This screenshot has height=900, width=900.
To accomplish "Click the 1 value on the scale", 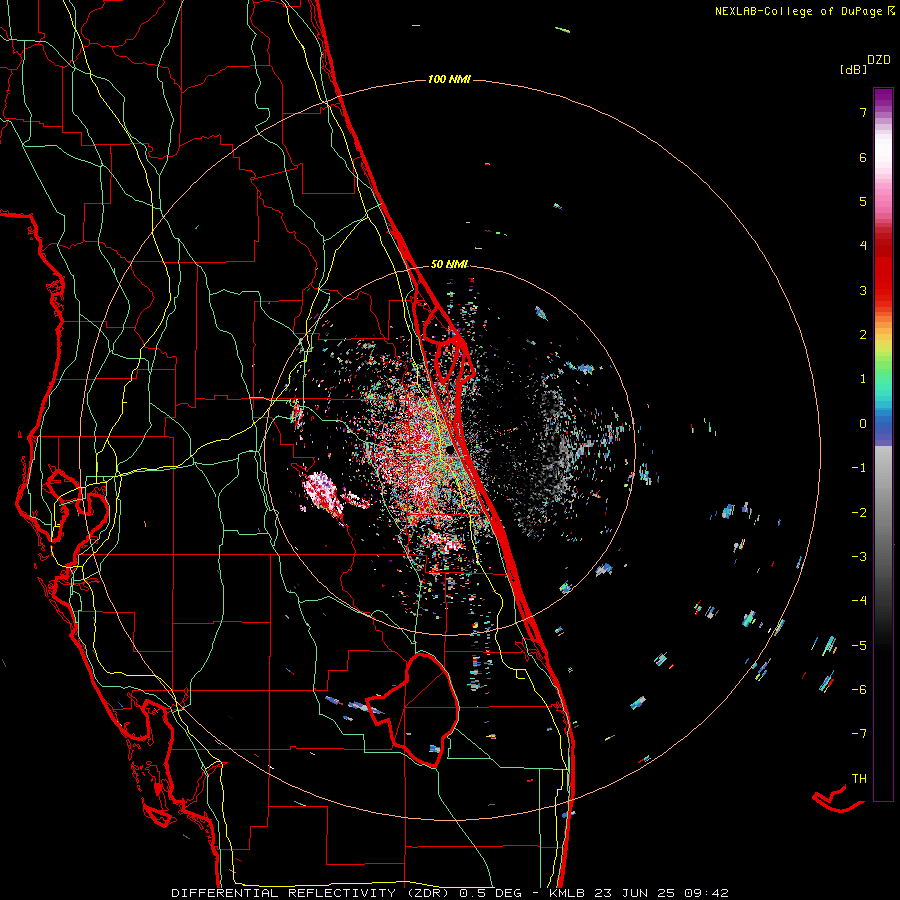I will click(x=863, y=378).
